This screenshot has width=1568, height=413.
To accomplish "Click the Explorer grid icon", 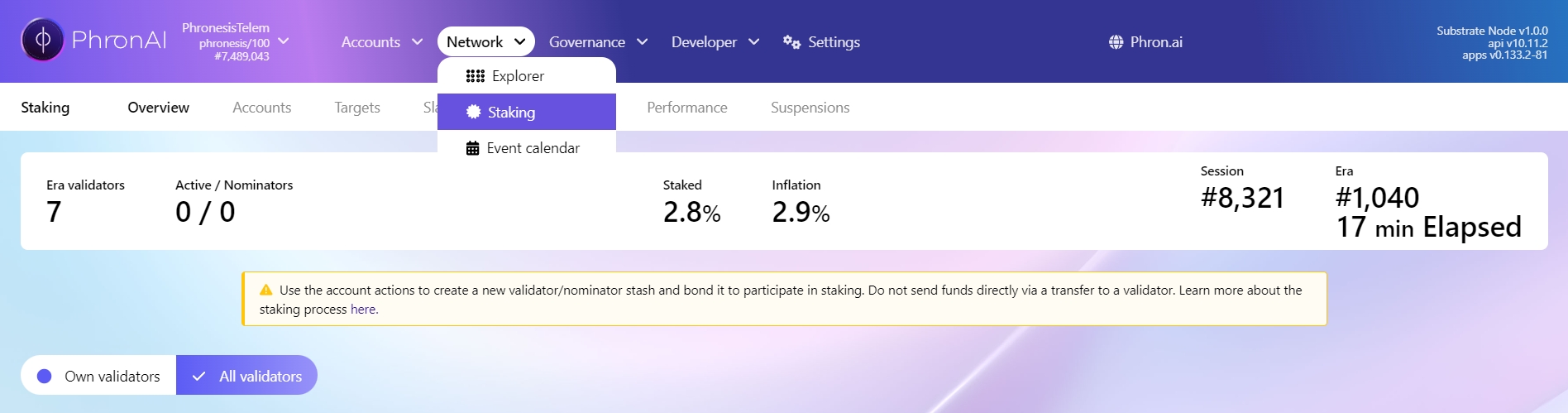I will click(475, 76).
